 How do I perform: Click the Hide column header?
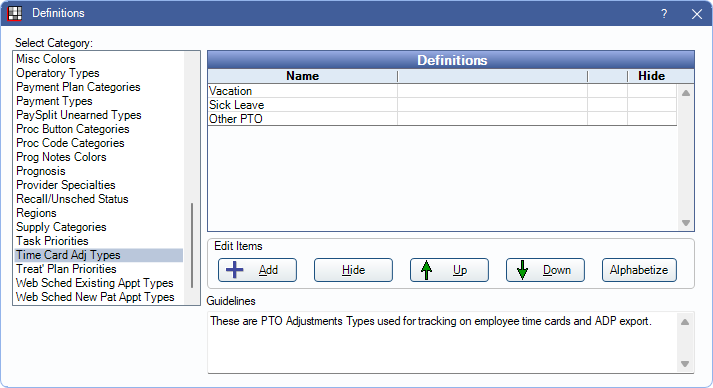pyautogui.click(x=652, y=76)
